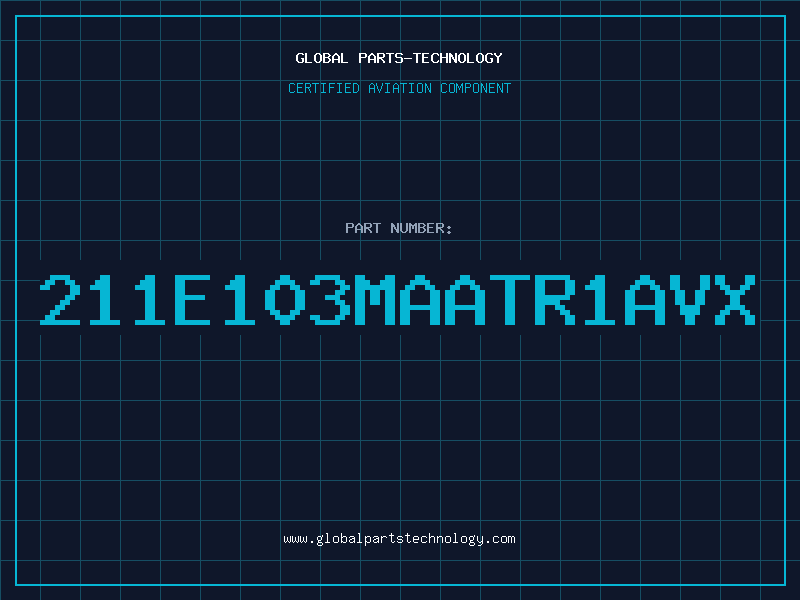Screen dimensions: 800x600
Task: Click the GLOBAL PARTS-TECHNOLOGY heading
Action: point(399,58)
